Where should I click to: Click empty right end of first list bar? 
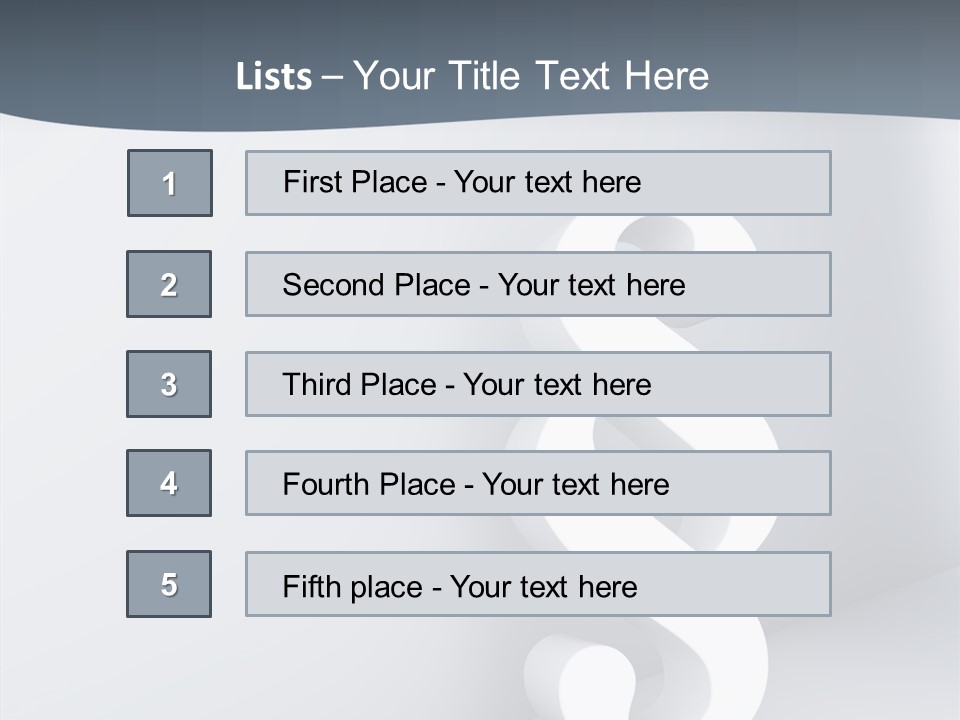click(x=760, y=183)
